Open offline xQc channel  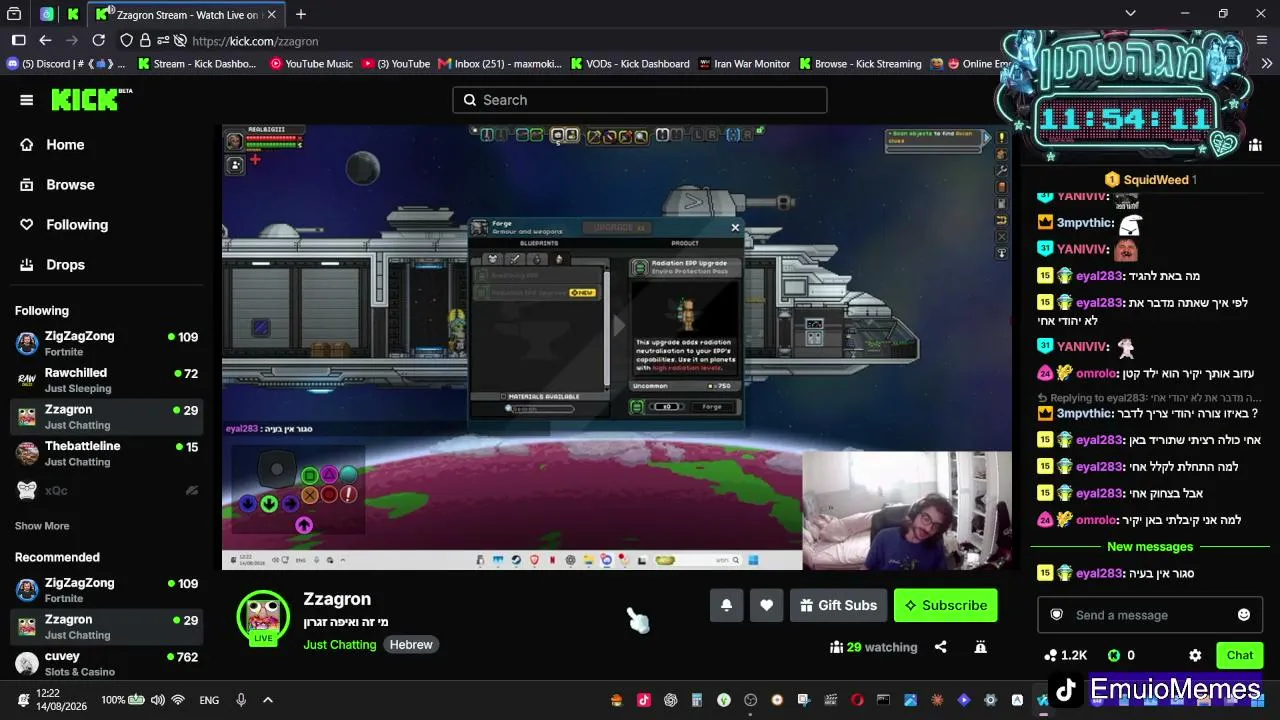107,490
